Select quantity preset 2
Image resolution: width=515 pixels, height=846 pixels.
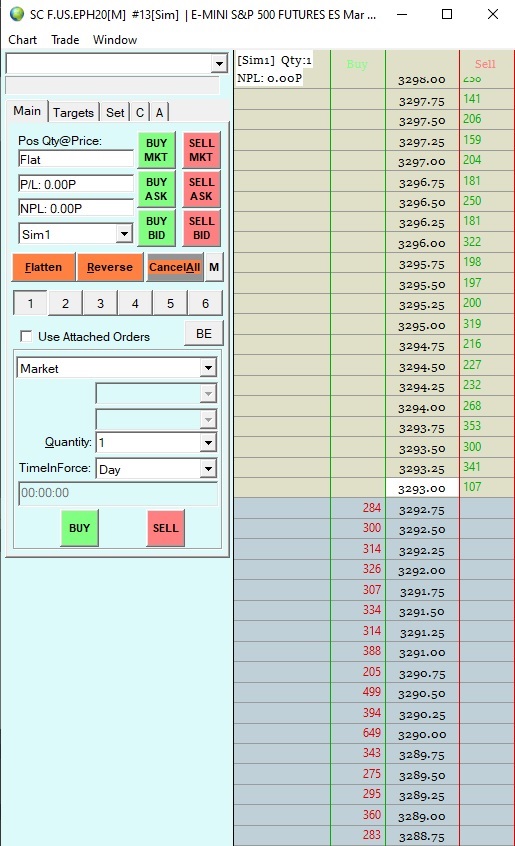(65, 303)
